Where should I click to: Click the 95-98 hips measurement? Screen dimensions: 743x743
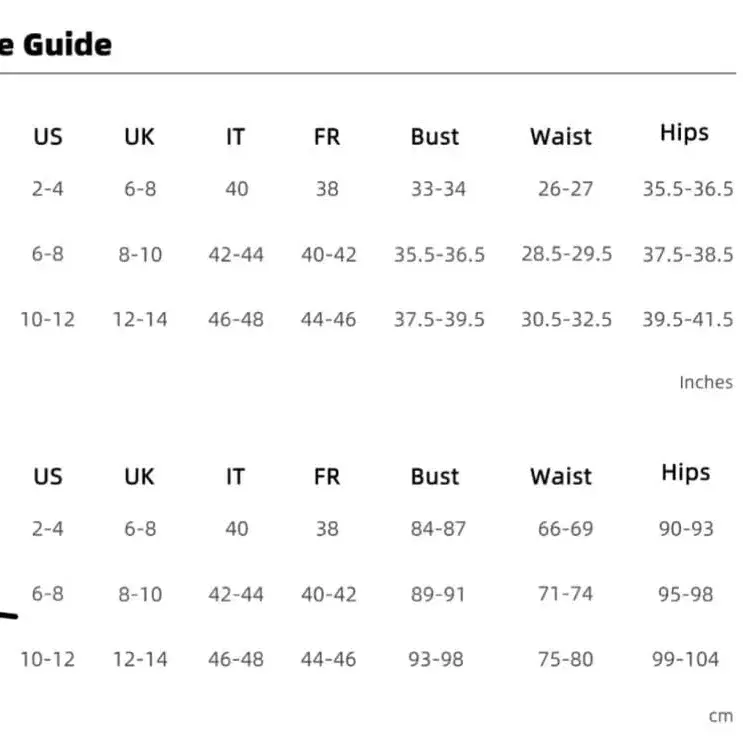point(686,594)
